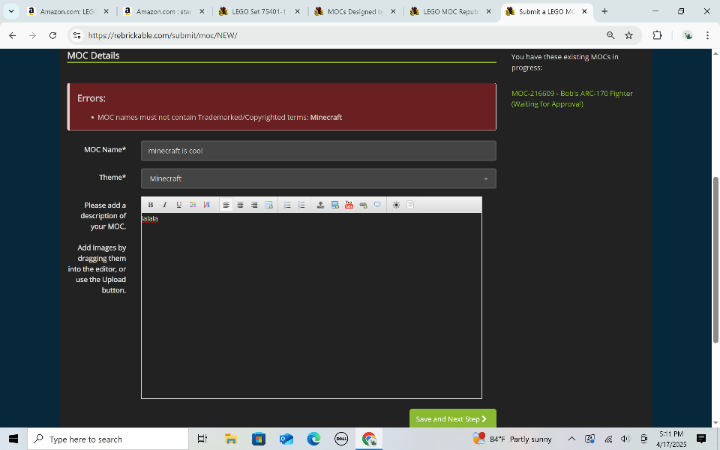This screenshot has width=720, height=450.
Task: Click the YouTube video embed icon
Action: pyautogui.click(x=349, y=204)
